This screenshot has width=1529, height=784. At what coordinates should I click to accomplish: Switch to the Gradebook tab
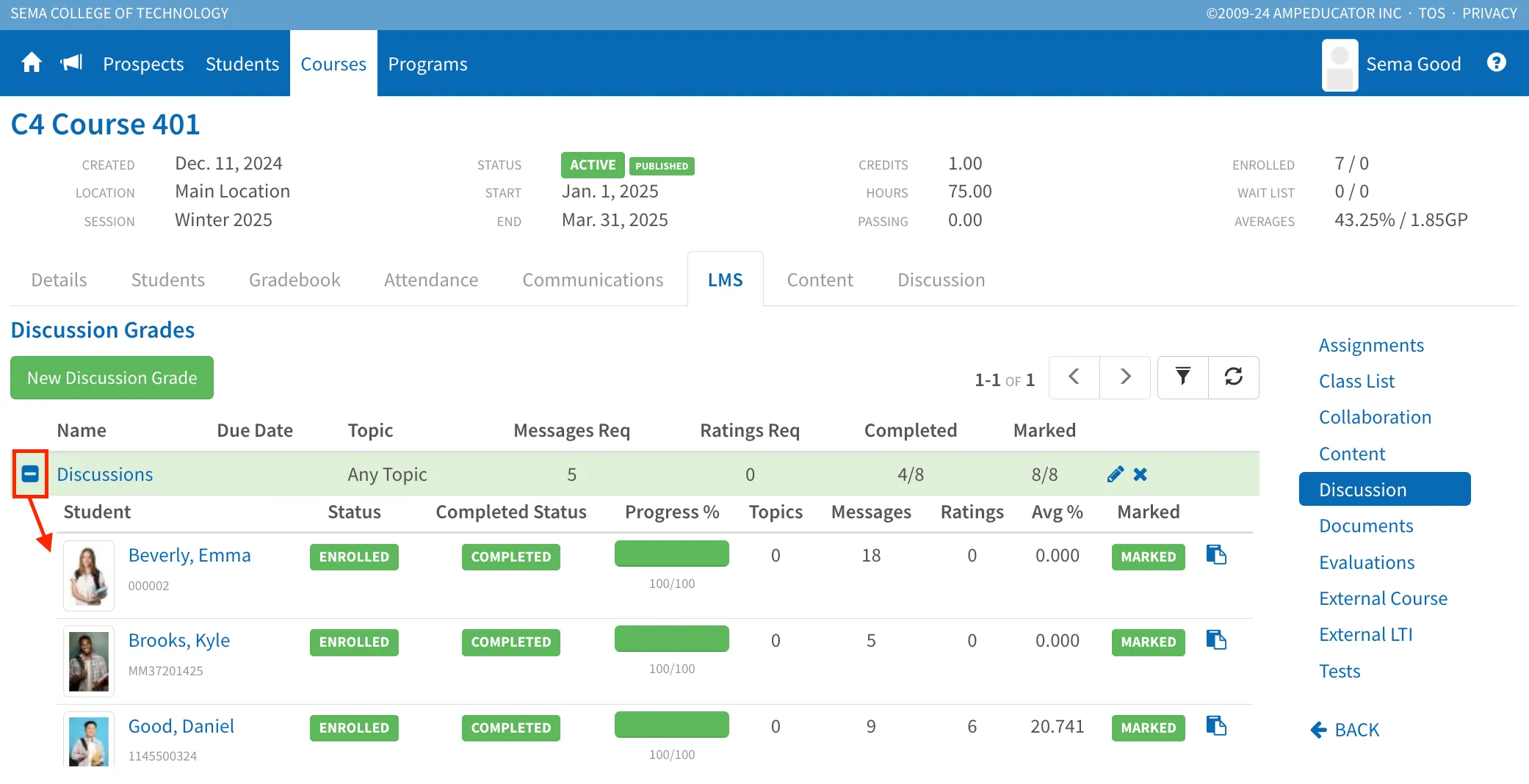point(294,280)
